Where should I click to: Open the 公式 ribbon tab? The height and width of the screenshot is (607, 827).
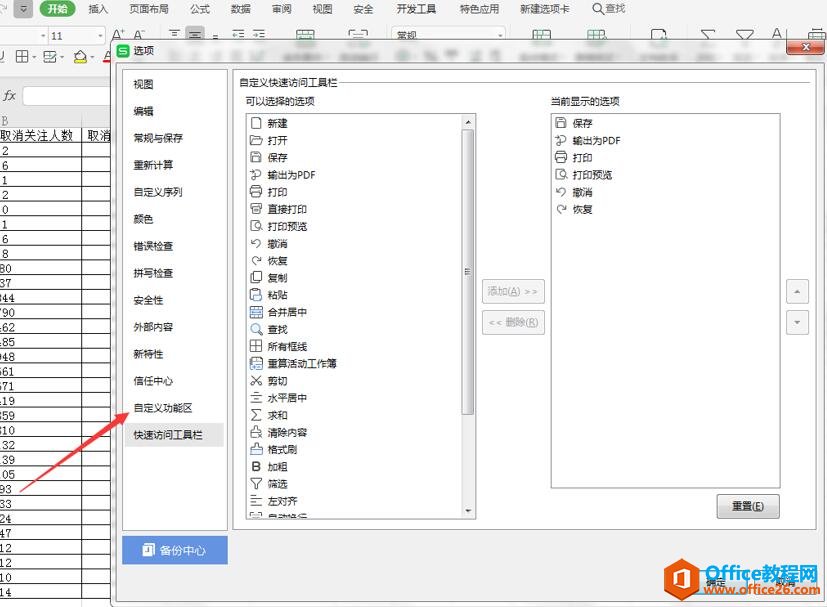200,9
